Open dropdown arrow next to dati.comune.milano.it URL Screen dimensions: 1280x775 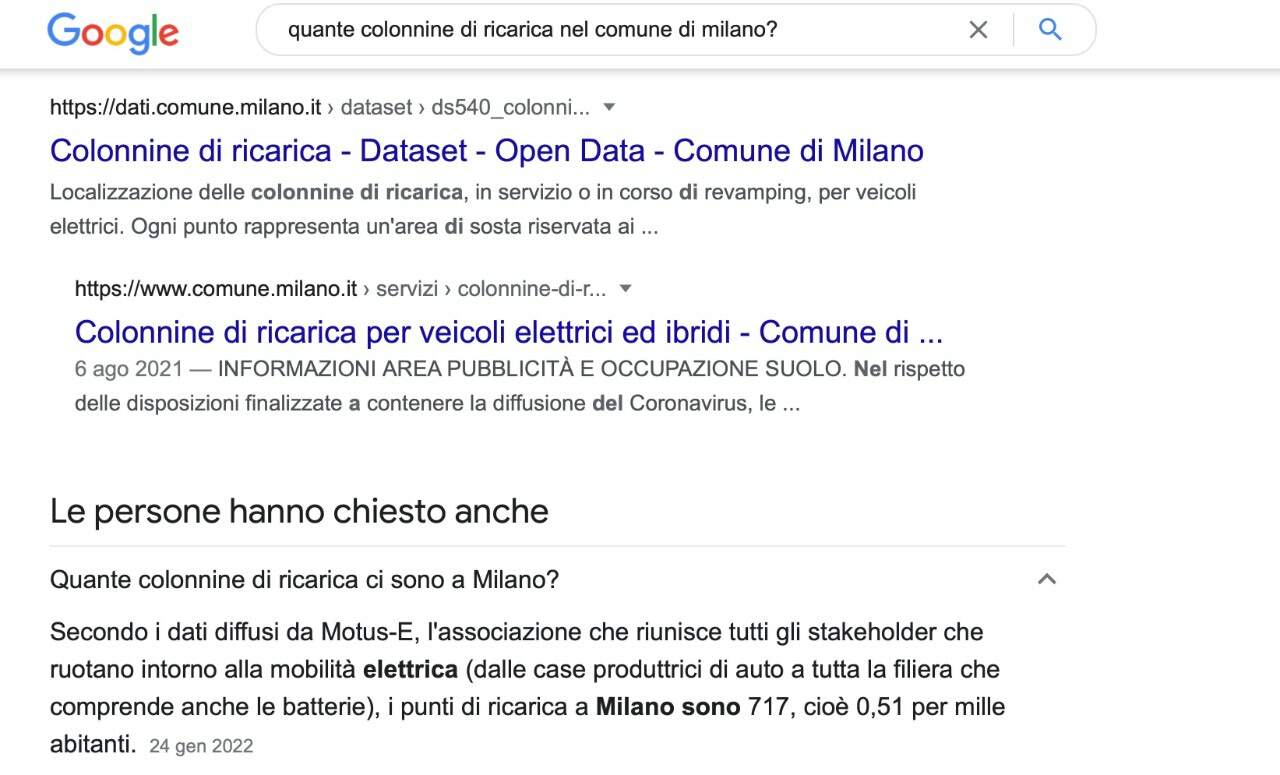click(x=609, y=107)
